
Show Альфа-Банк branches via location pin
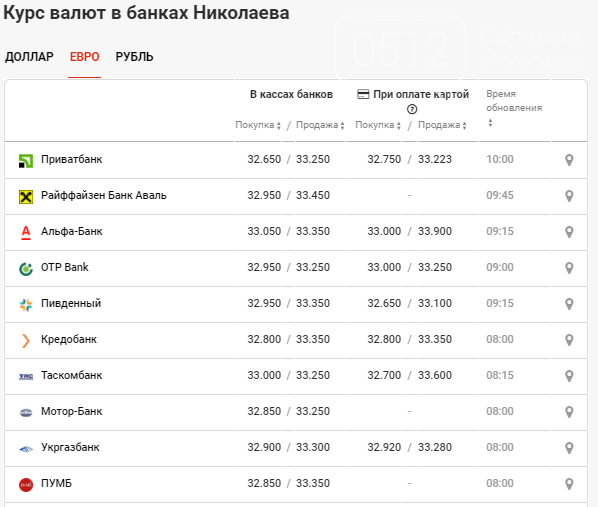coord(569,232)
